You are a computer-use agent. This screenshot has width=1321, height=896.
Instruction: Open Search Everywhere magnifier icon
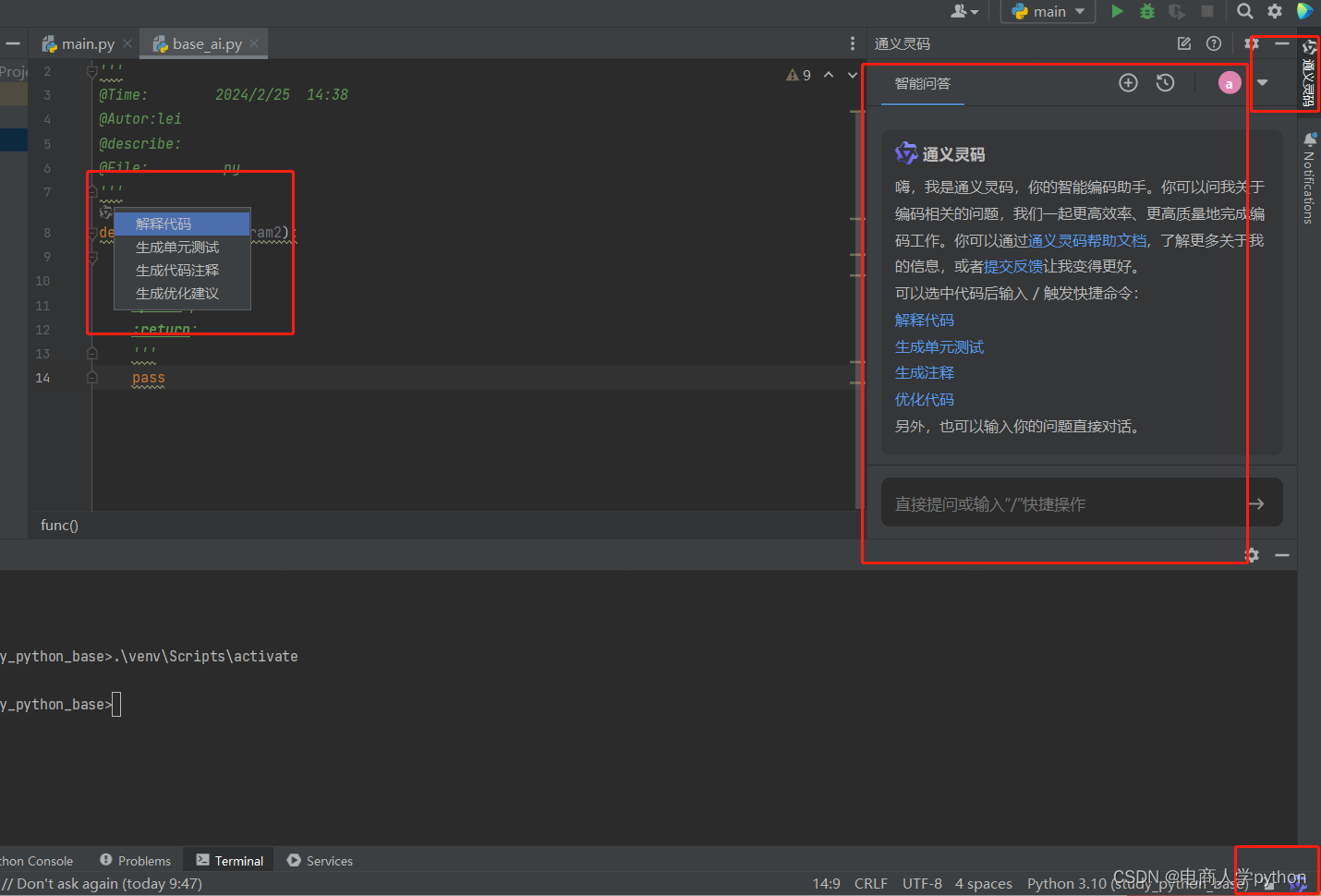[x=1245, y=11]
